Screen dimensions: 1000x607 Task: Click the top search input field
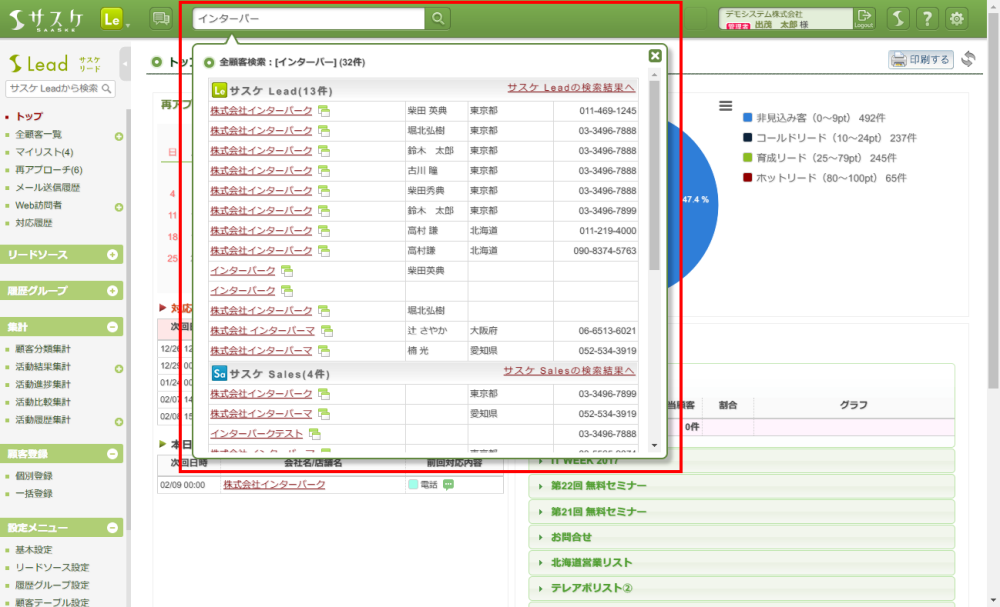(309, 18)
